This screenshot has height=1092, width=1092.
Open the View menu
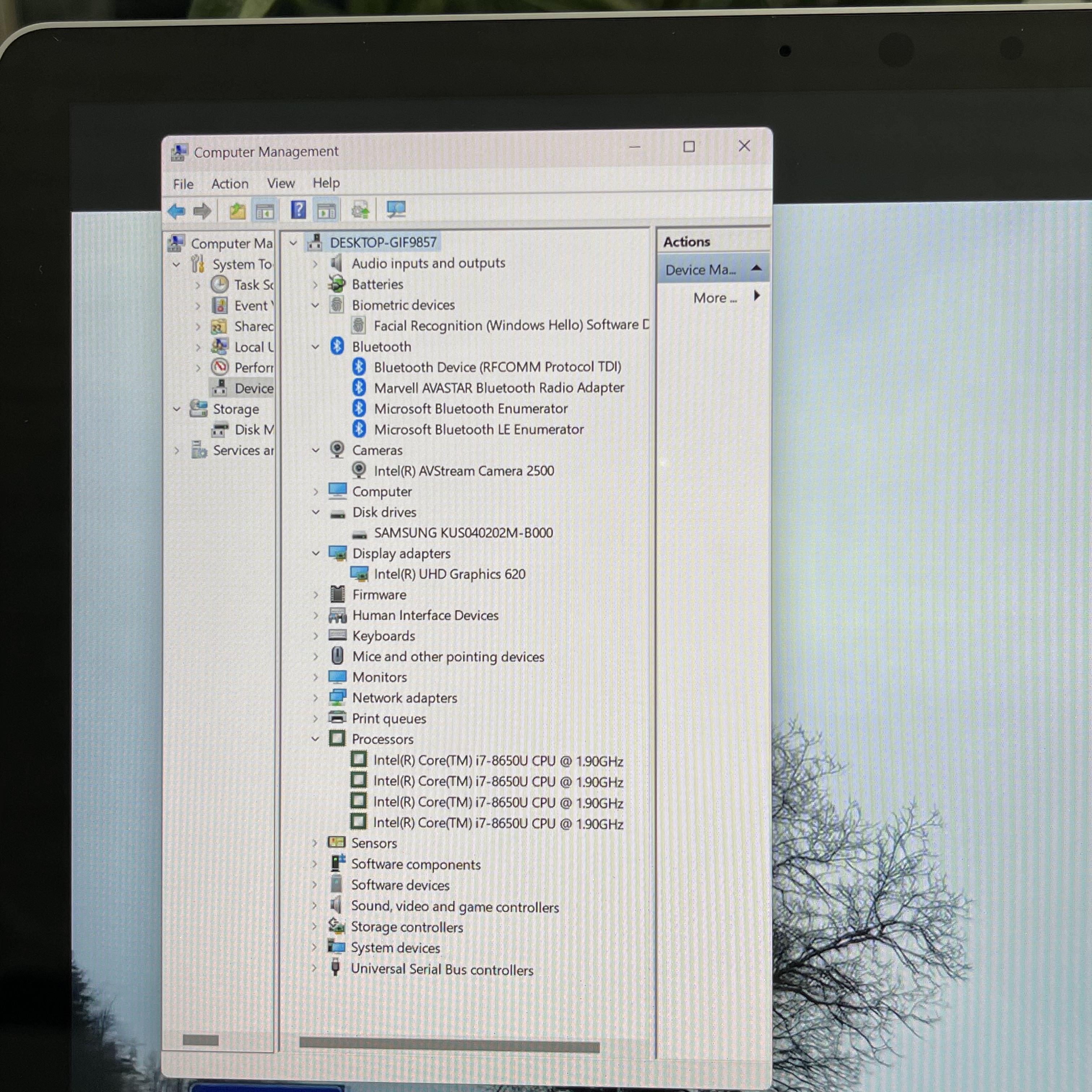281,183
